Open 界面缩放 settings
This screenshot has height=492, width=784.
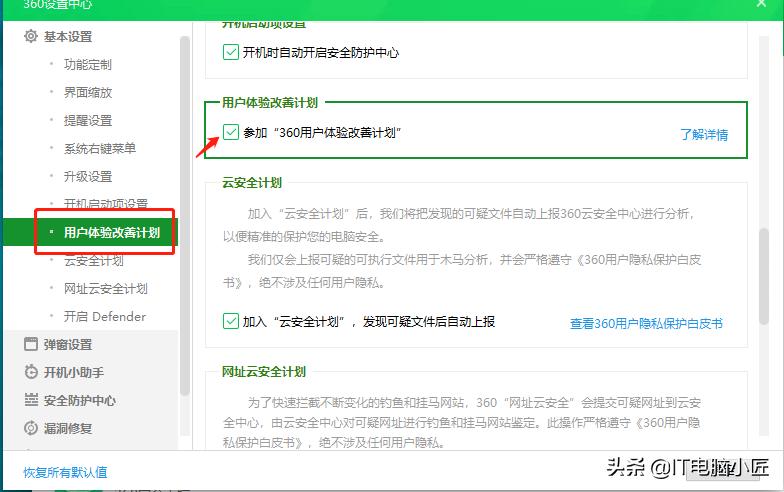point(88,92)
